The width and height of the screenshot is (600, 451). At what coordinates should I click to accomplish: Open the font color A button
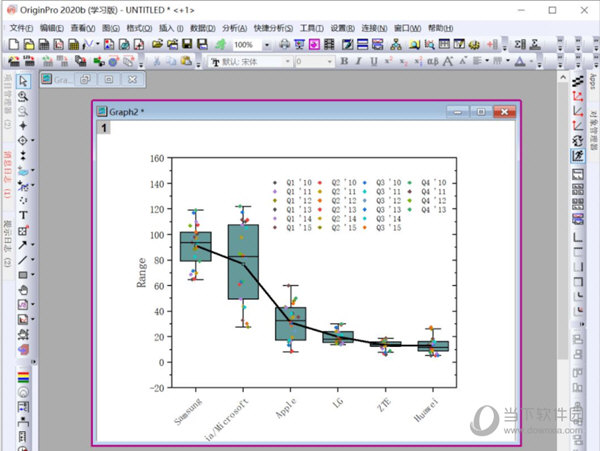pos(518,62)
